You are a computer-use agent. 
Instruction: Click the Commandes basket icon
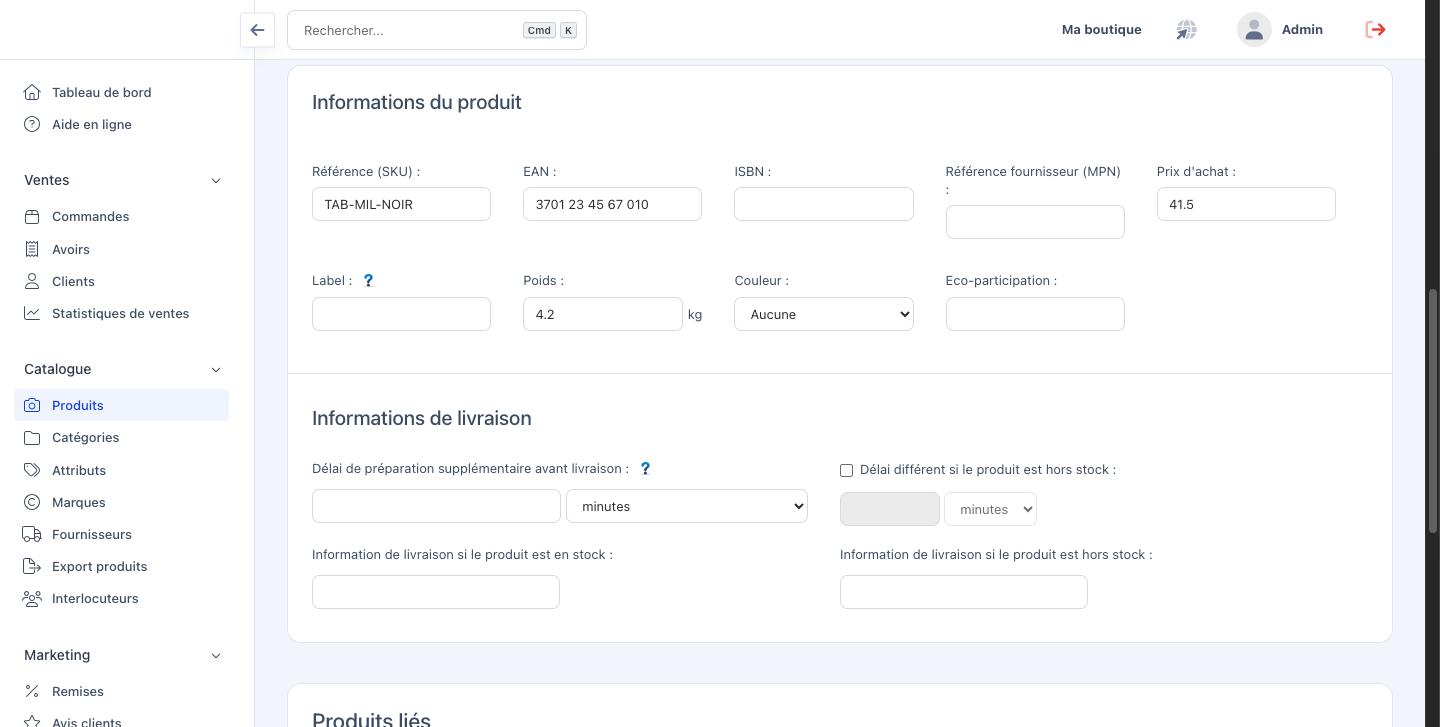pyautogui.click(x=32, y=216)
